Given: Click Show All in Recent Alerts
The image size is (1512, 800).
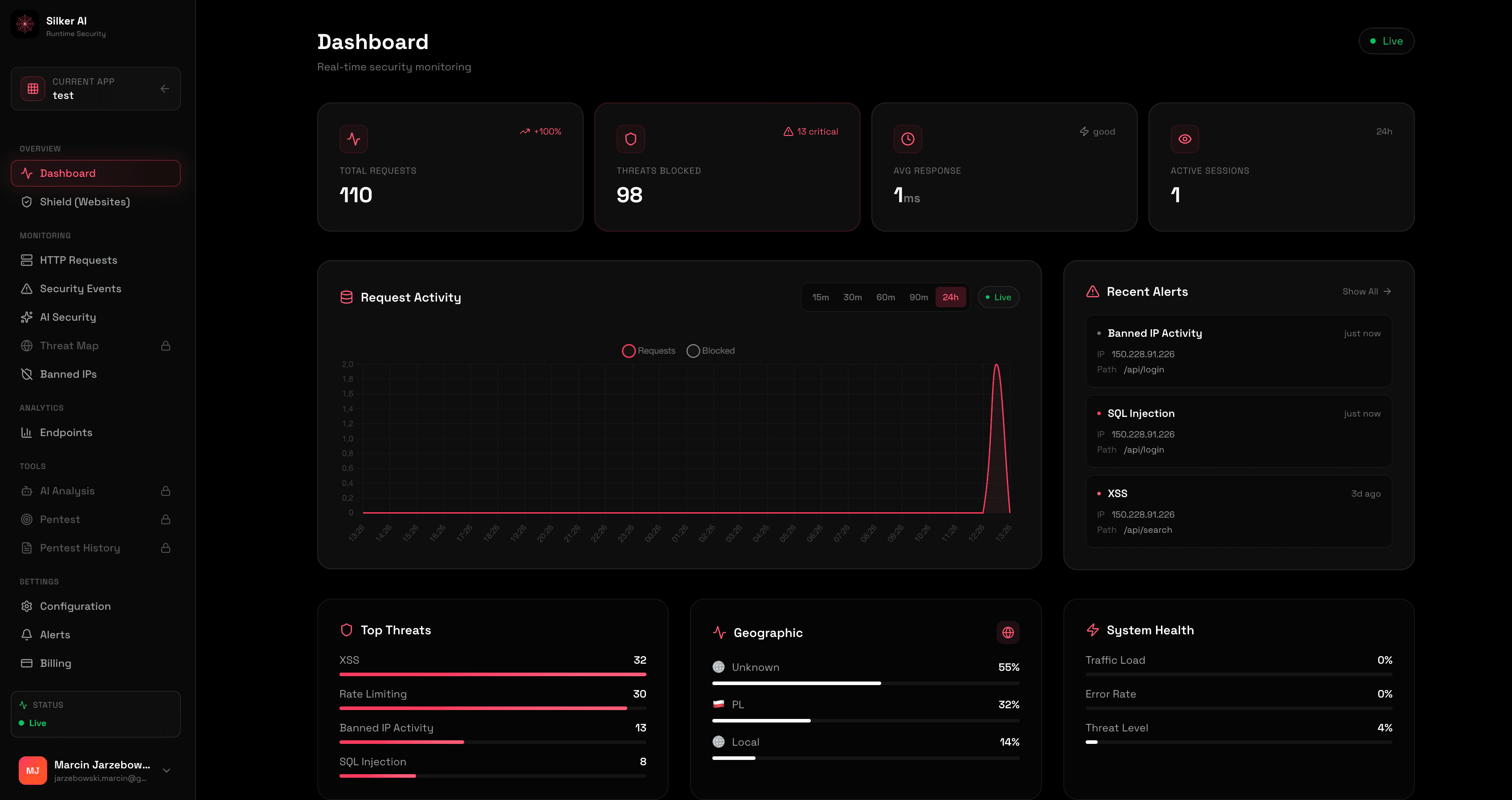Looking at the screenshot, I should pos(1366,292).
